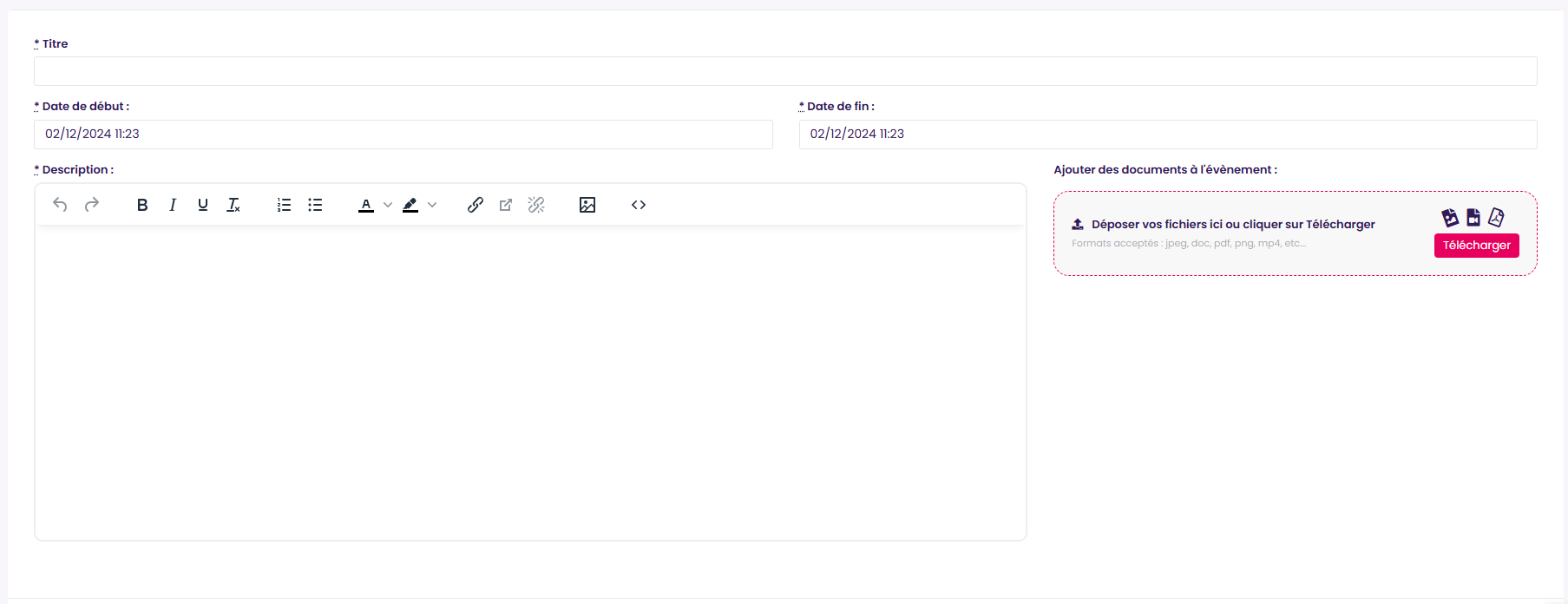Viewport: 1568px width, 604px height.
Task: Toggle underline formatting
Action: (x=203, y=205)
